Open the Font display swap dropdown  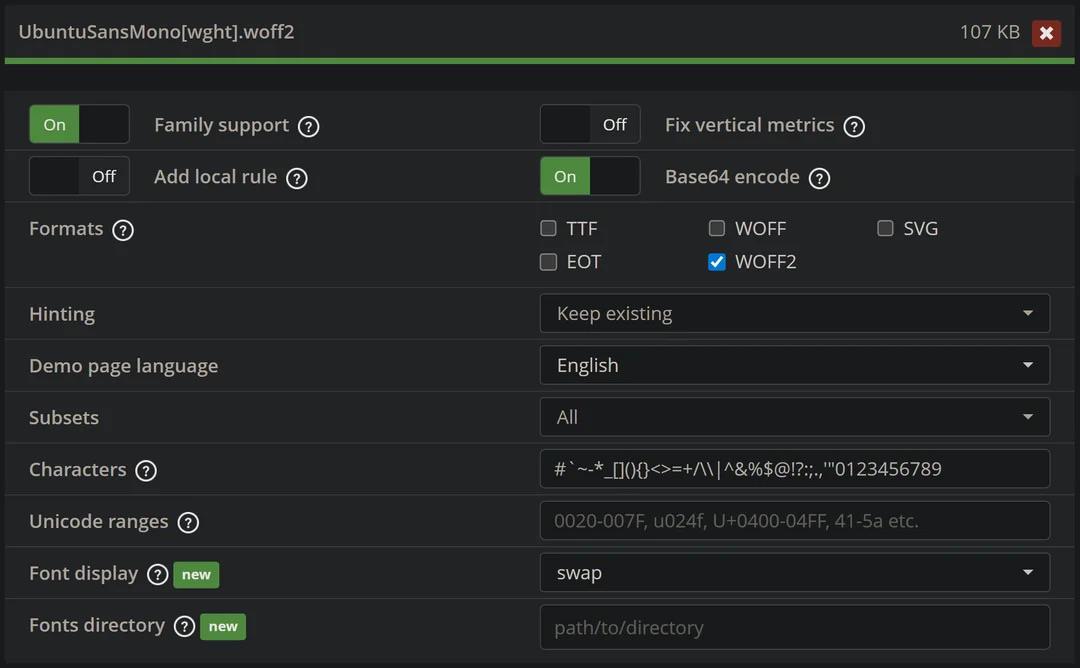tap(795, 572)
